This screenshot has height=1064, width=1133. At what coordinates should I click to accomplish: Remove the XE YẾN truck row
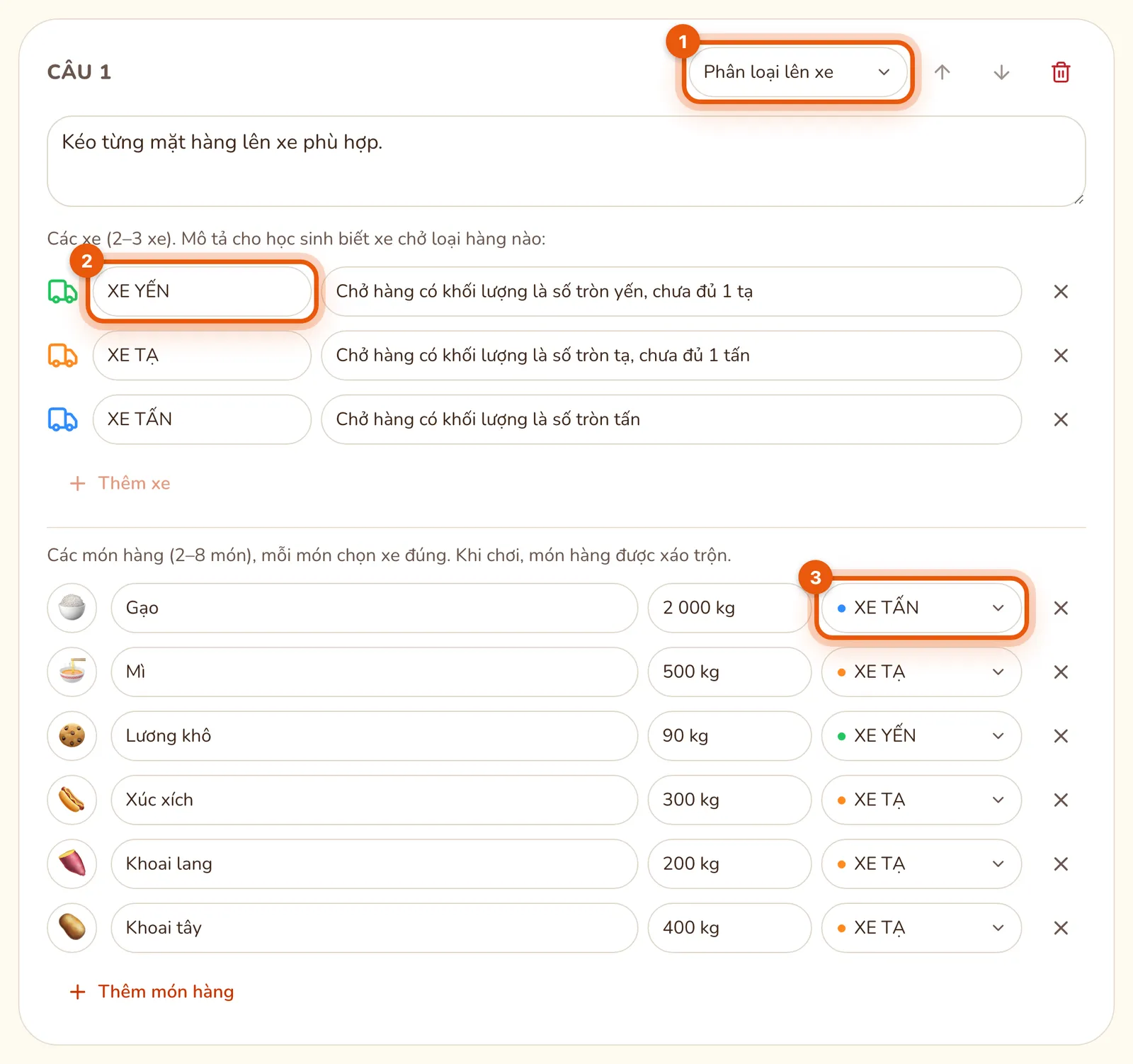1061,292
